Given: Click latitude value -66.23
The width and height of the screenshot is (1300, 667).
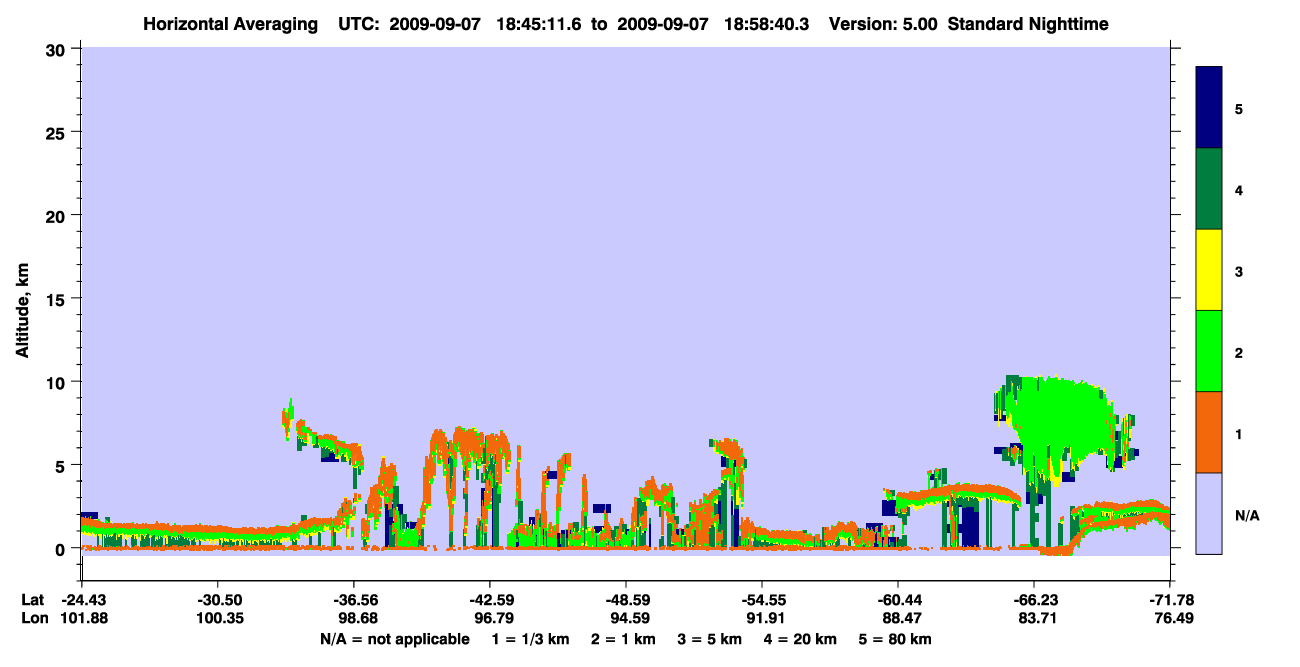Looking at the screenshot, I should [x=1034, y=600].
